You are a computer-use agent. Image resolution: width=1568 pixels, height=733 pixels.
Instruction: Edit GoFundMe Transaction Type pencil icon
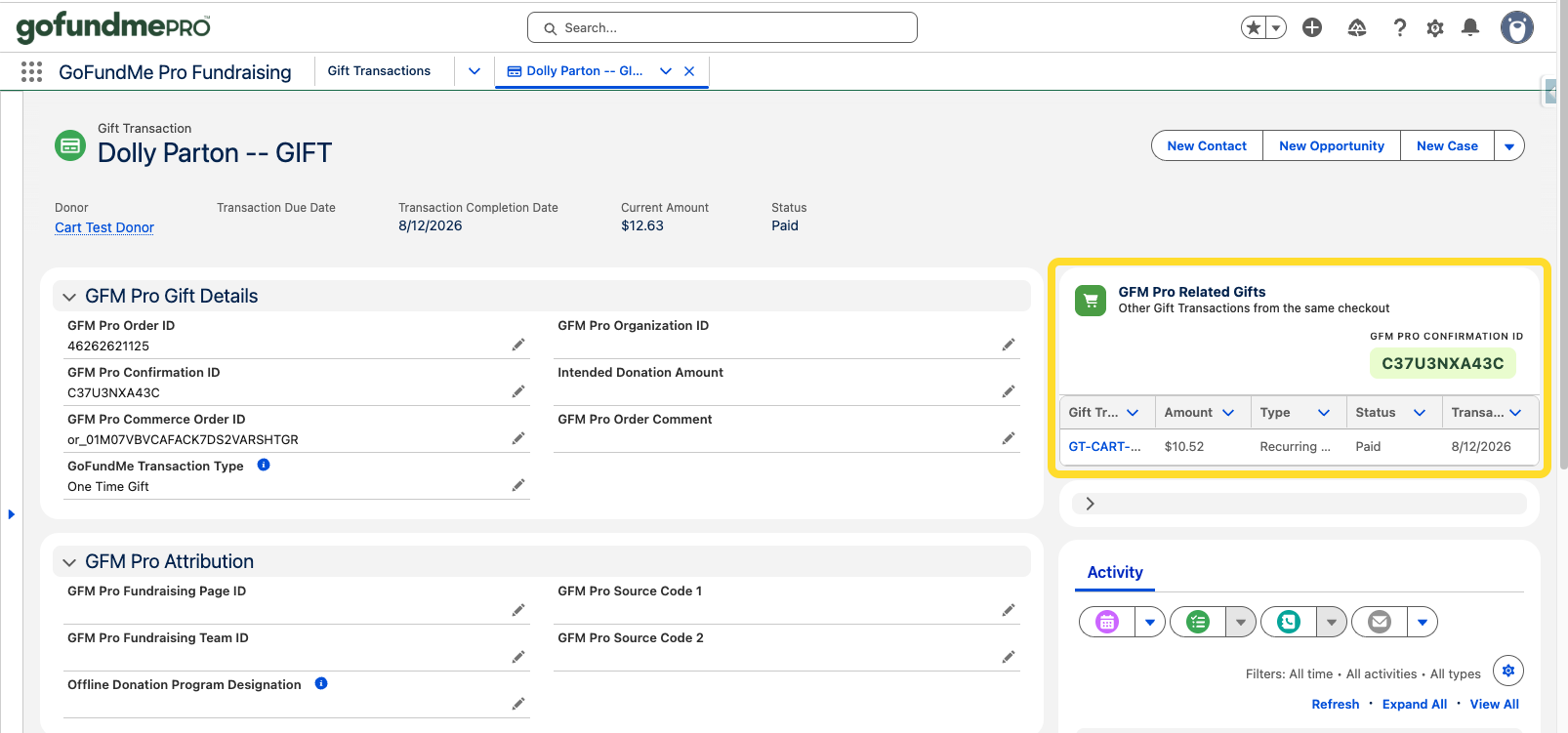click(x=518, y=485)
